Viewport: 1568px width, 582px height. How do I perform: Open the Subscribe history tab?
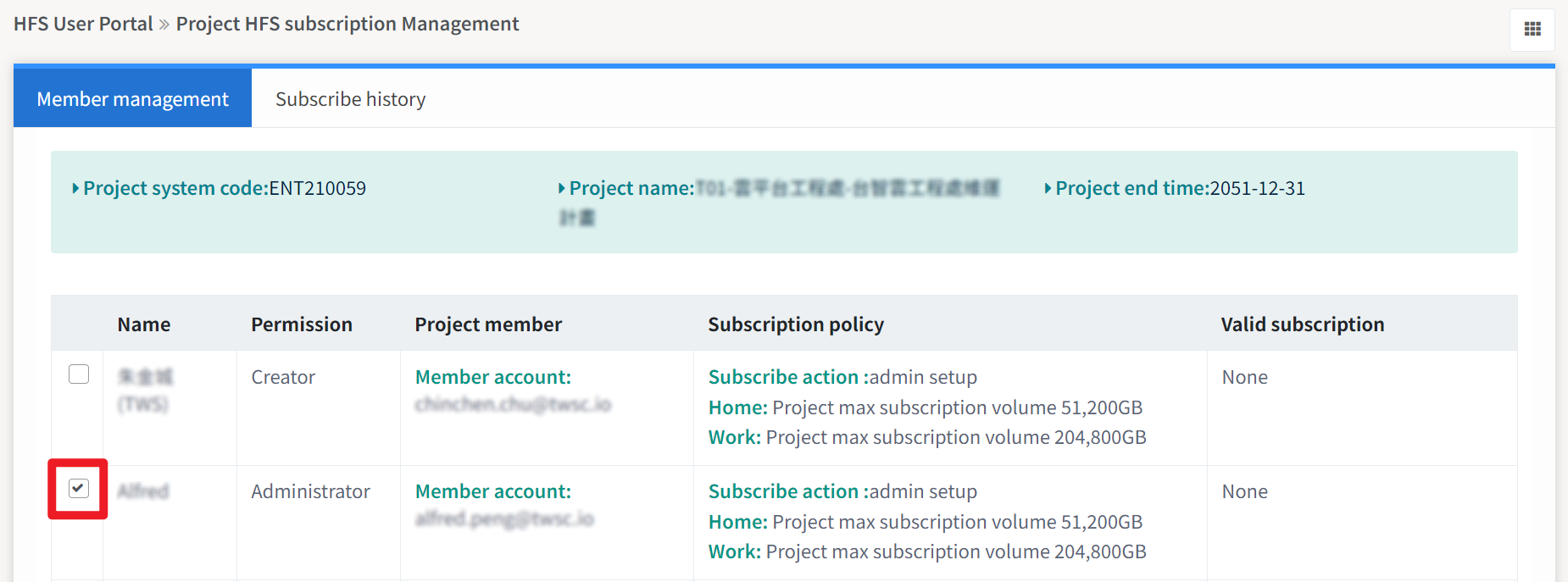[350, 99]
